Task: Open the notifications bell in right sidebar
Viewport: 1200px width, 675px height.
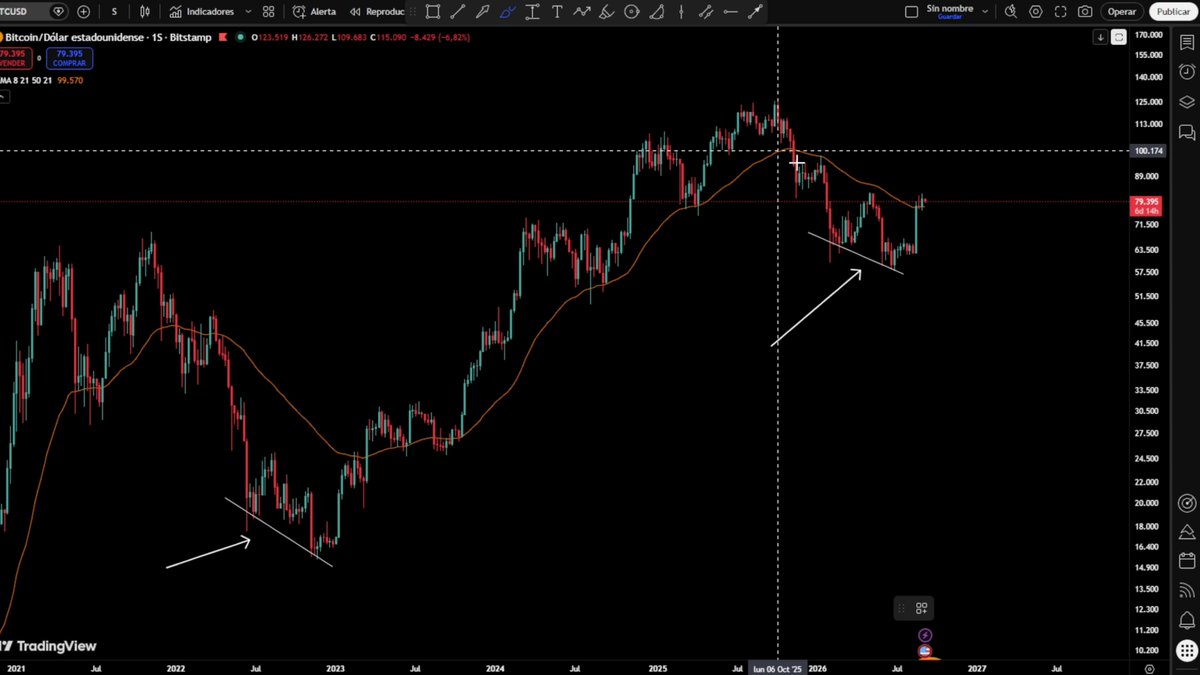Action: 1187,620
